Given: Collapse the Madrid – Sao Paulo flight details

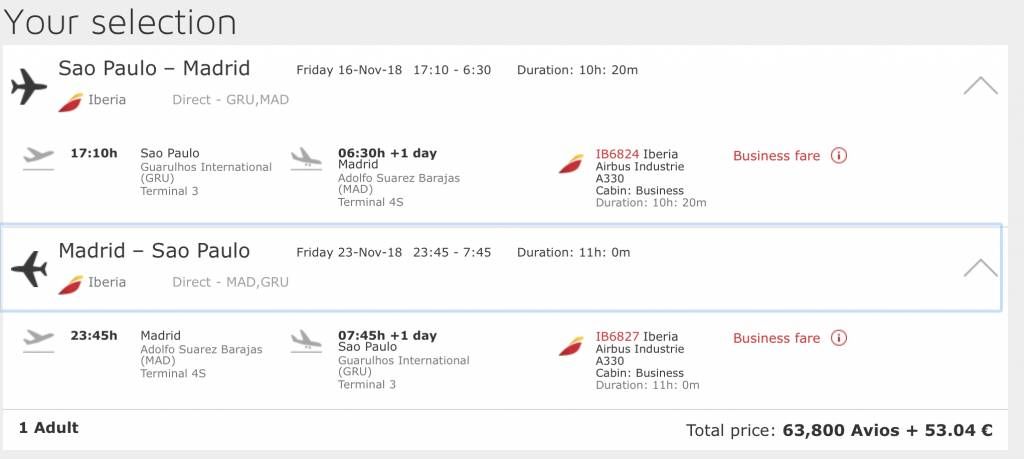Looking at the screenshot, I should tap(980, 268).
